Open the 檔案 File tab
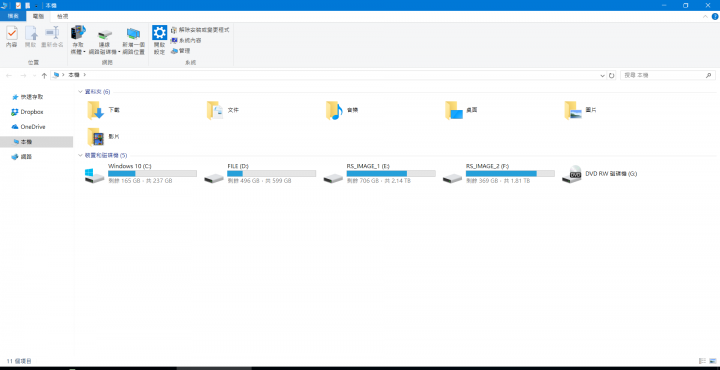Screen dimensions: 720x370 click(x=13, y=16)
